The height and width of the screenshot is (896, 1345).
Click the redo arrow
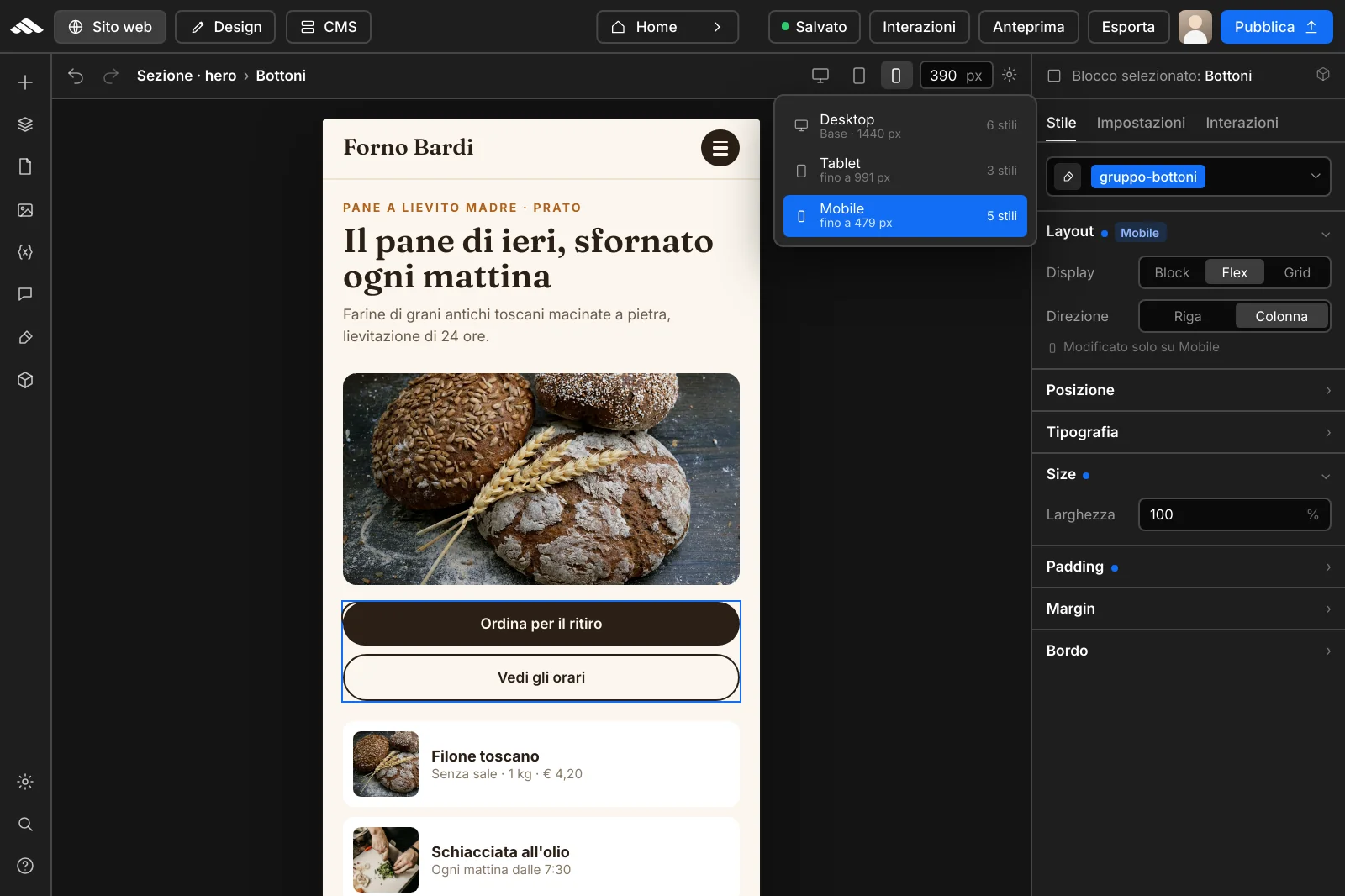[110, 76]
